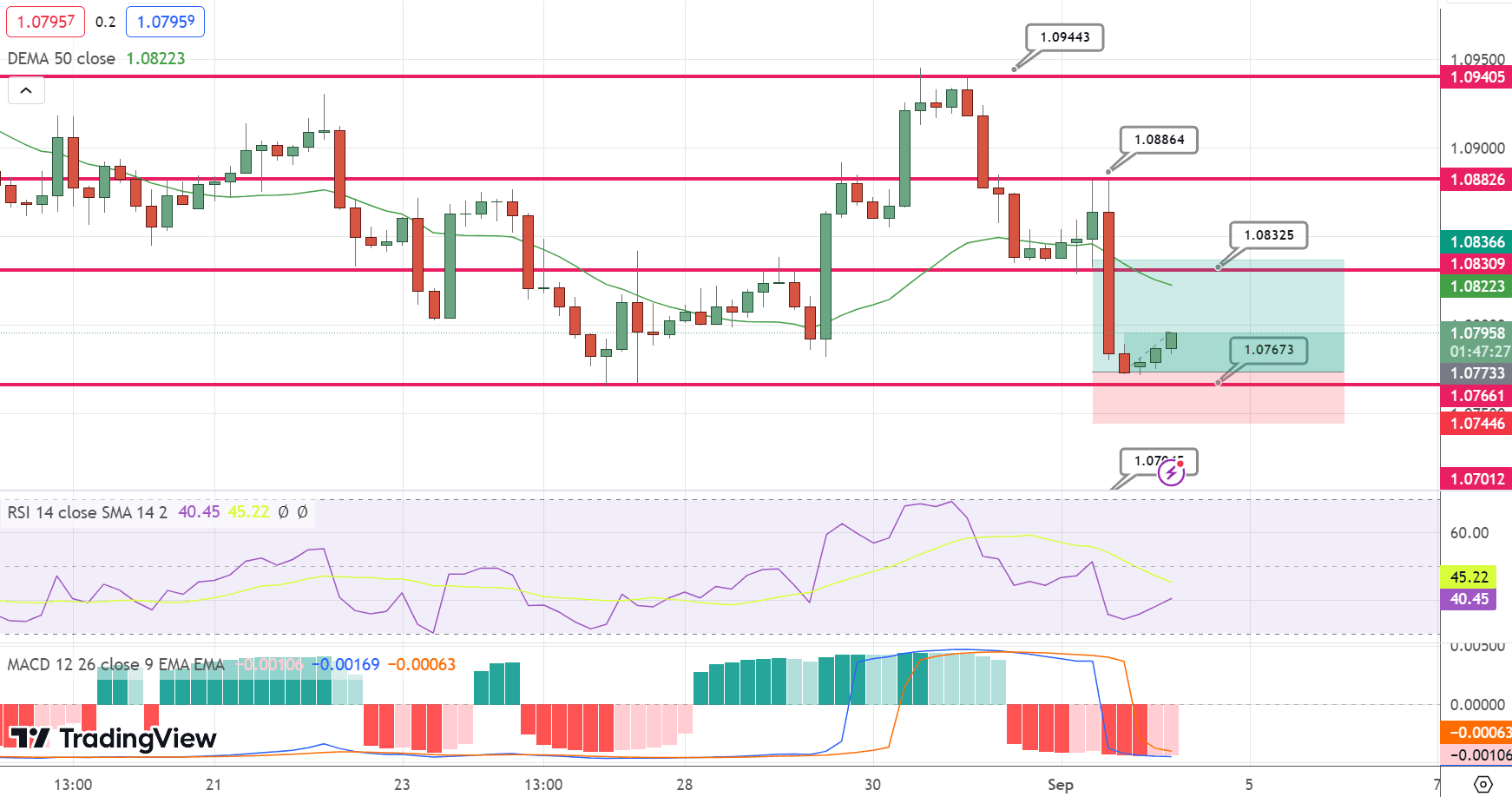Click the 1.09443 price callout label
Screen dimensions: 1512x797
coord(1065,37)
